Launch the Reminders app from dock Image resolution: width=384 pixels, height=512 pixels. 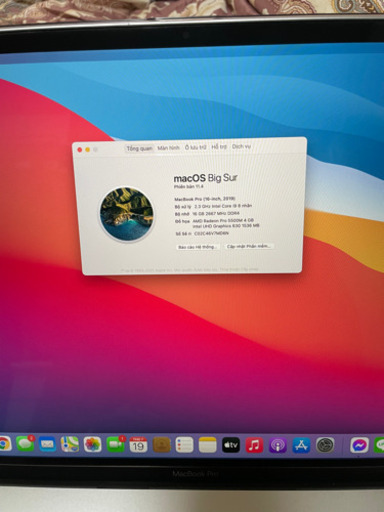click(x=184, y=445)
